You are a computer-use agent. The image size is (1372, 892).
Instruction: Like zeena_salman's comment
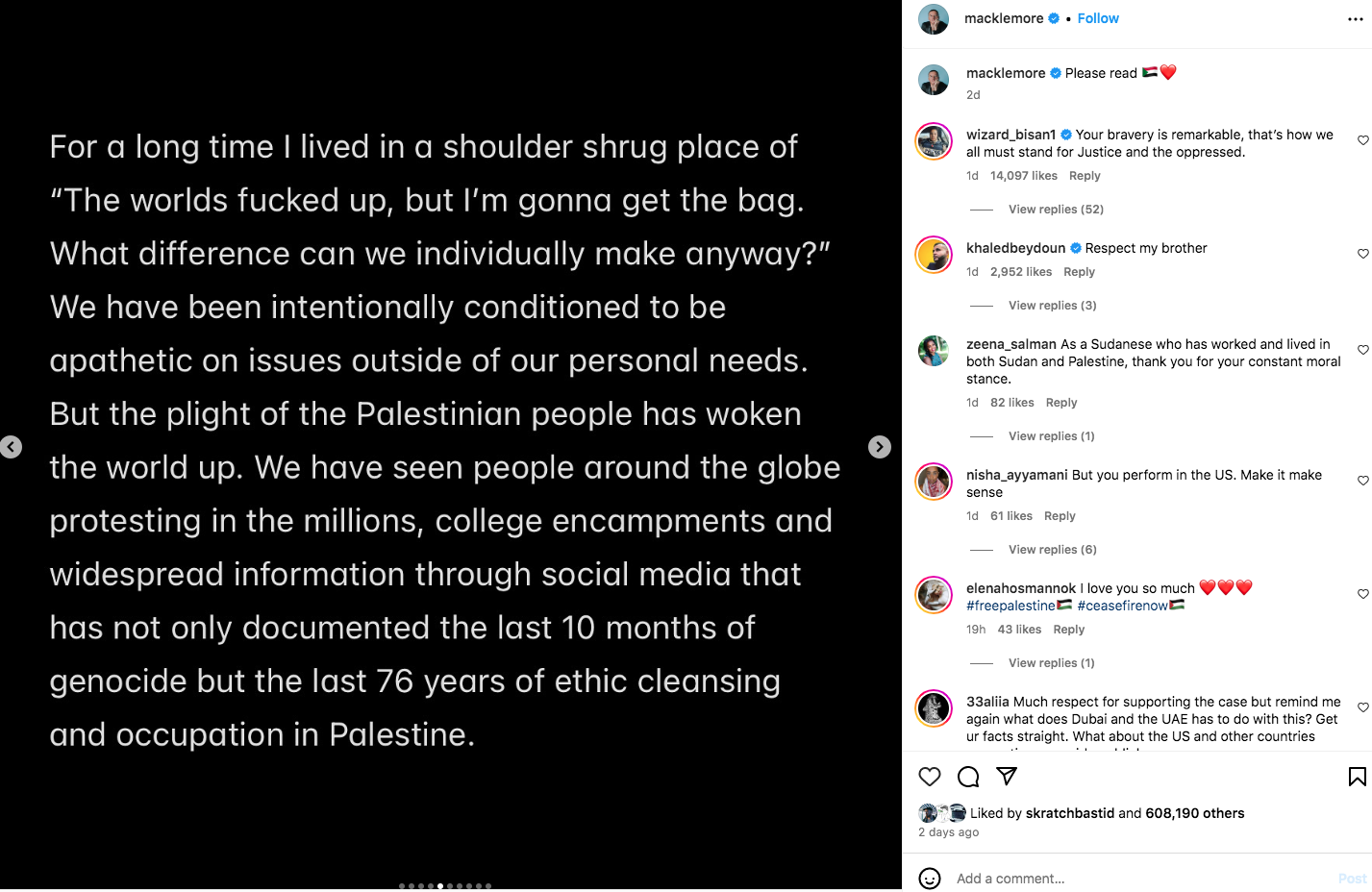[1362, 350]
